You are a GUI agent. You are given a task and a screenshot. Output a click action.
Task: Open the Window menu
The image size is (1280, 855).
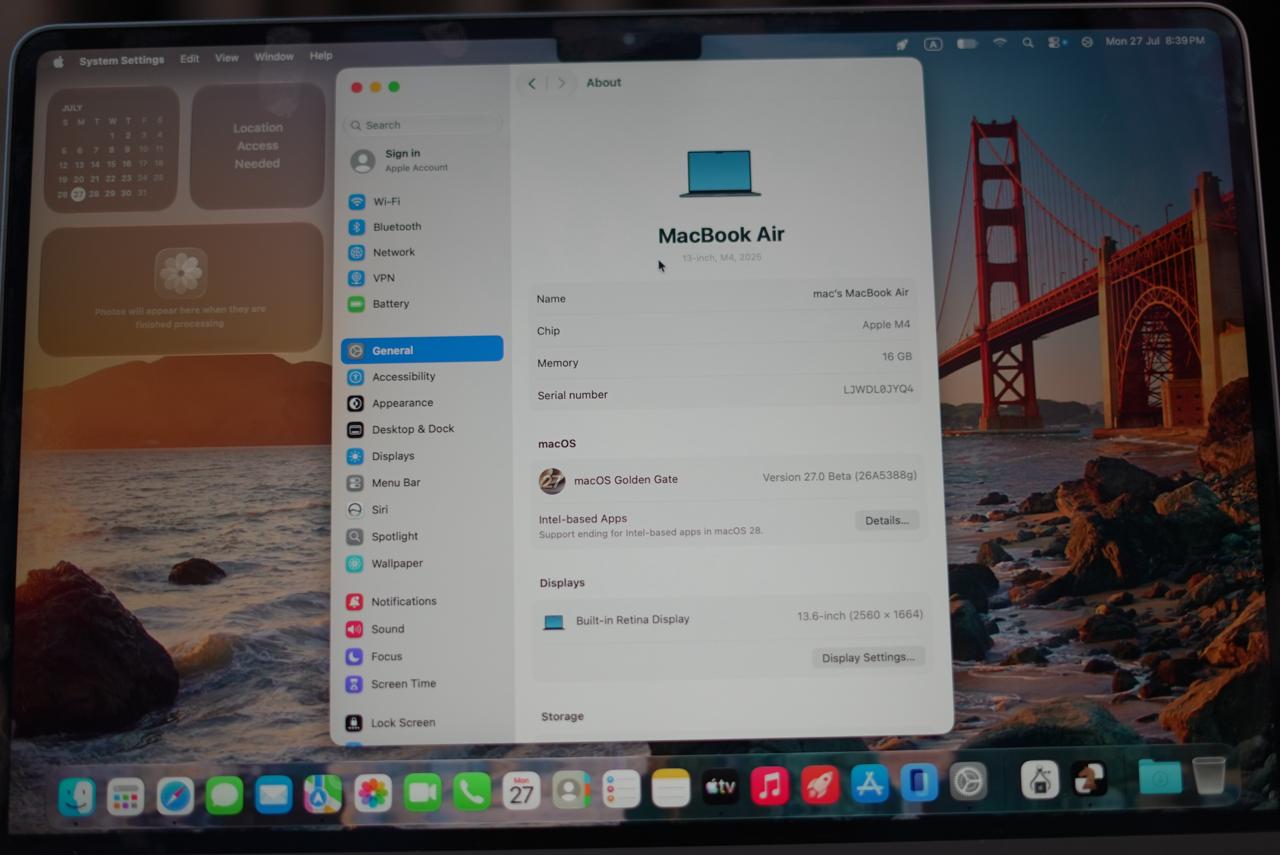click(274, 57)
